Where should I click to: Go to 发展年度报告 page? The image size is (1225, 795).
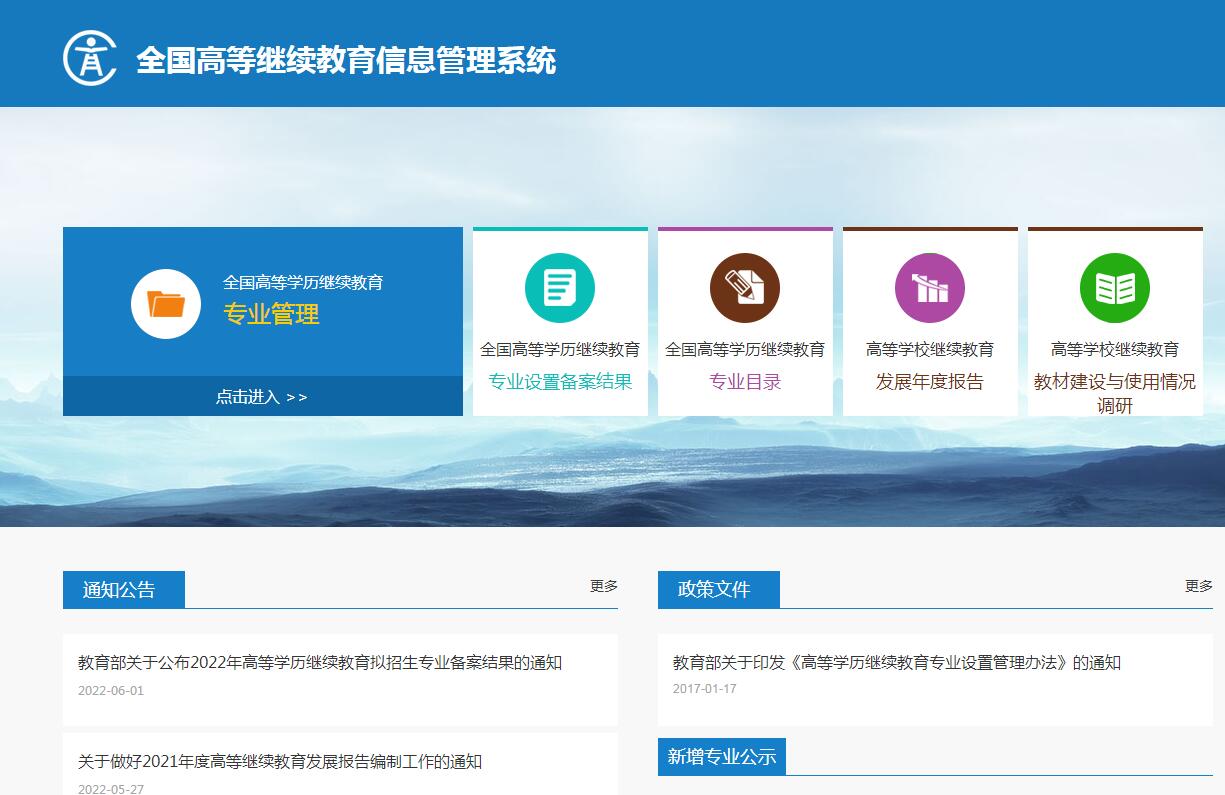930,382
